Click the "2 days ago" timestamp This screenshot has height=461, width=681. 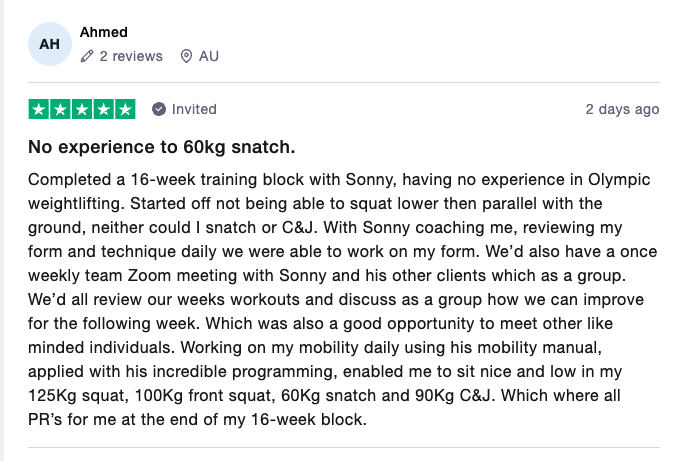coord(622,109)
